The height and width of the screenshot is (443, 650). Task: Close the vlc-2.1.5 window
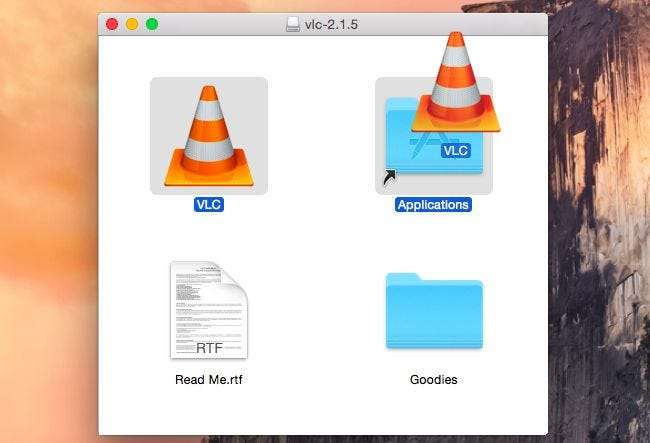[112, 24]
